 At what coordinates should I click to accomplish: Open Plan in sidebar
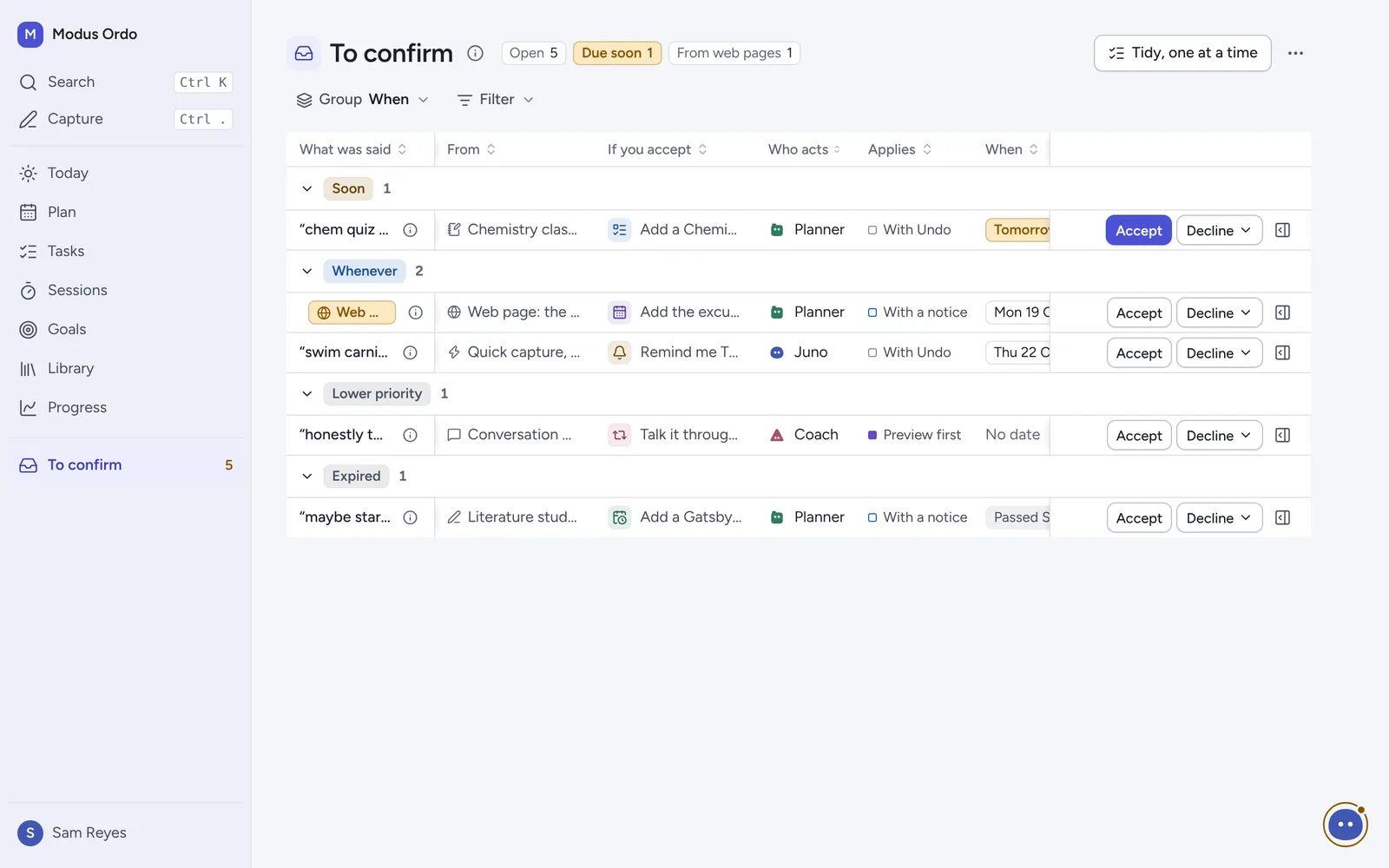[126, 212]
